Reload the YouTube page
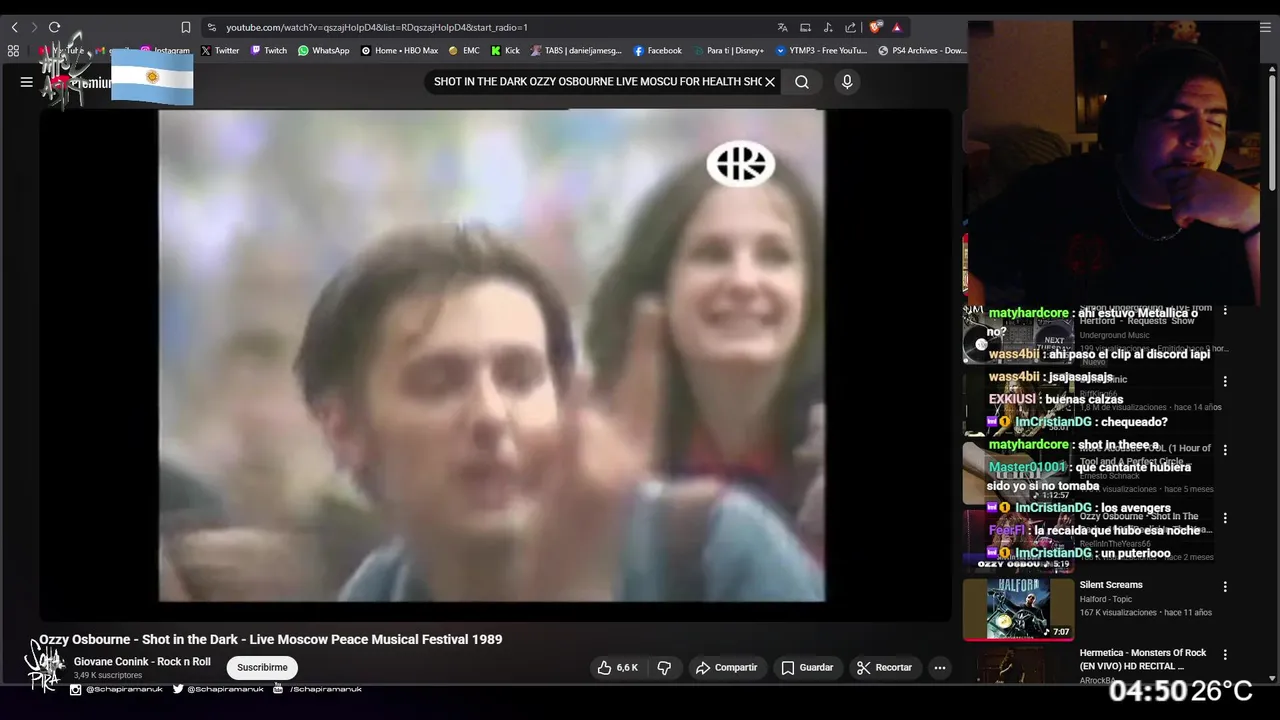Screen dimensions: 1280x720 [54, 27]
